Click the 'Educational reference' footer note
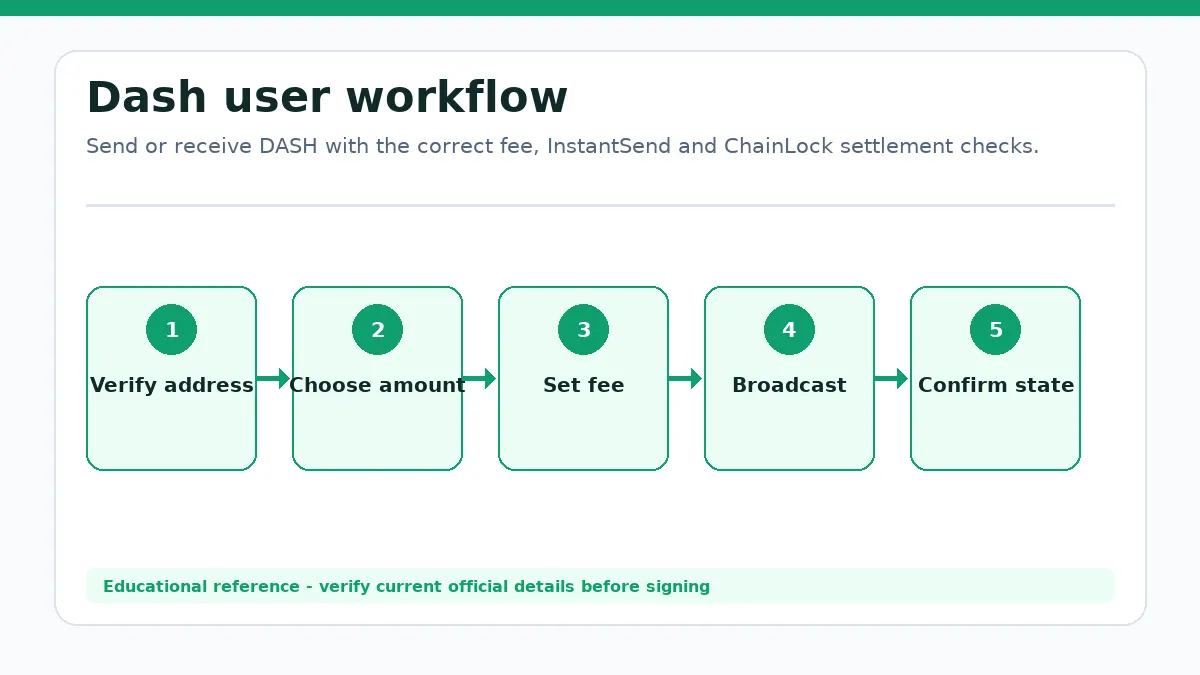The width and height of the screenshot is (1200, 675). point(406,587)
